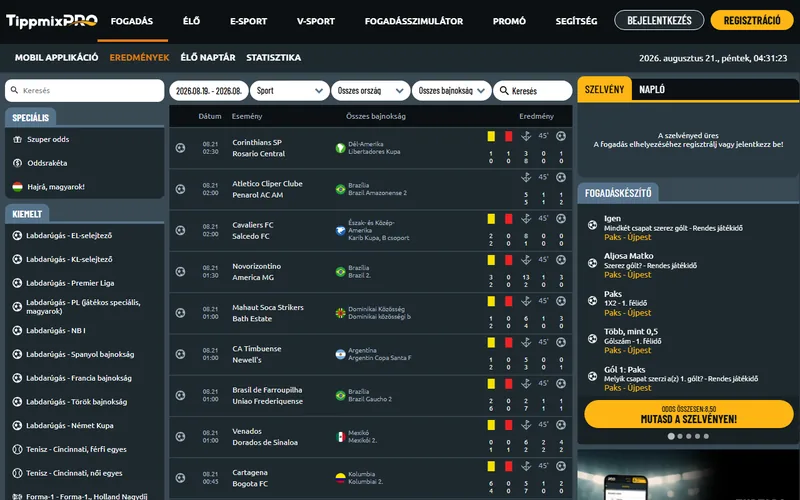Click football icon in Brasil de Farroupilha row
The image size is (800, 500).
(x=180, y=395)
